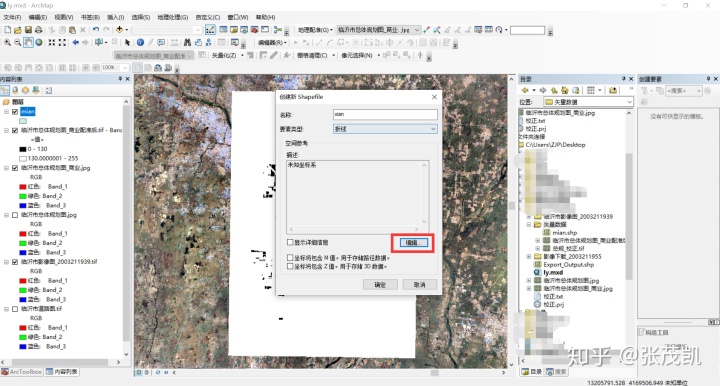Expand 临沂市影像图_2003211939 folder in Catalog
This screenshot has width=720, height=386.
(529, 216)
